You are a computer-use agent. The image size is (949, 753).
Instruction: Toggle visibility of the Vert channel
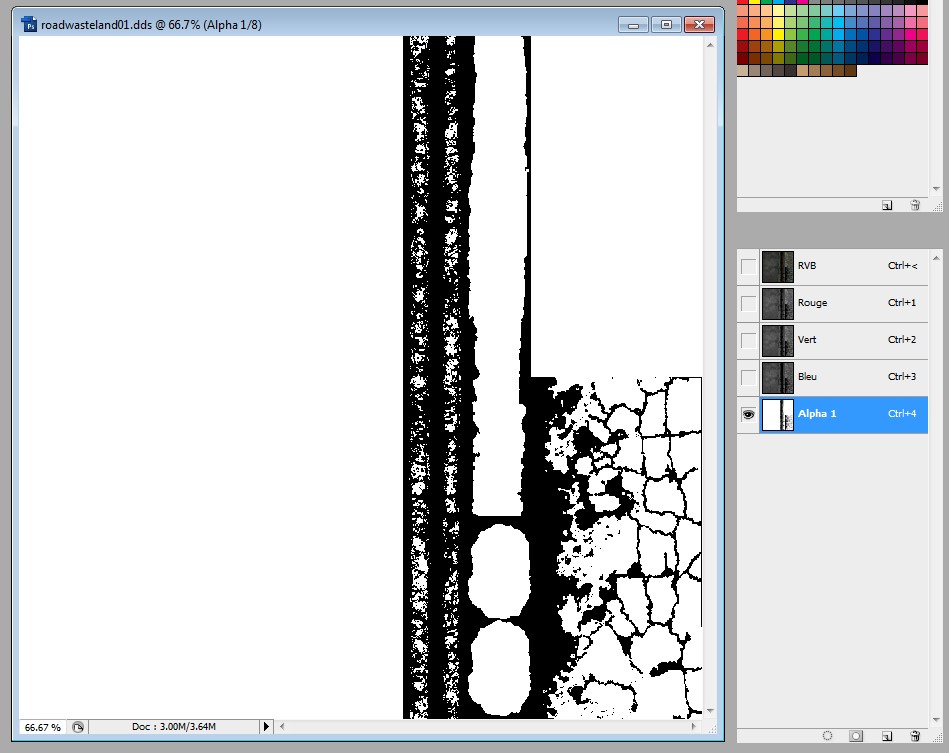click(749, 340)
